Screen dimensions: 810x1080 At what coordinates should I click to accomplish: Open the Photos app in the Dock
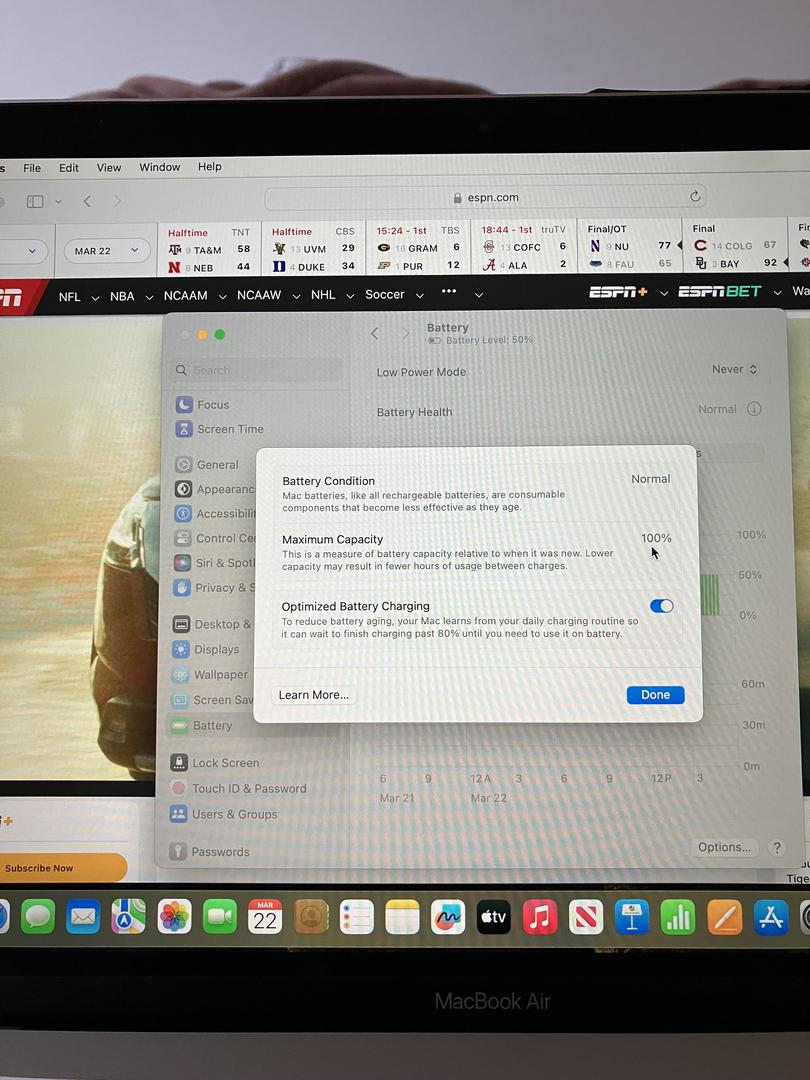[174, 917]
